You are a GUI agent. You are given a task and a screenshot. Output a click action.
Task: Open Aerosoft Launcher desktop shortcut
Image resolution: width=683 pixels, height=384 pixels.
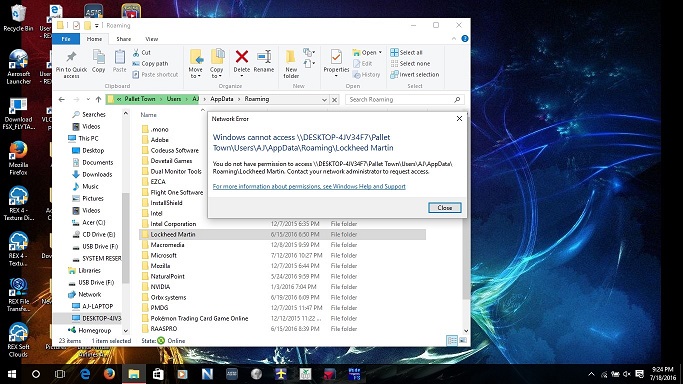(18, 67)
